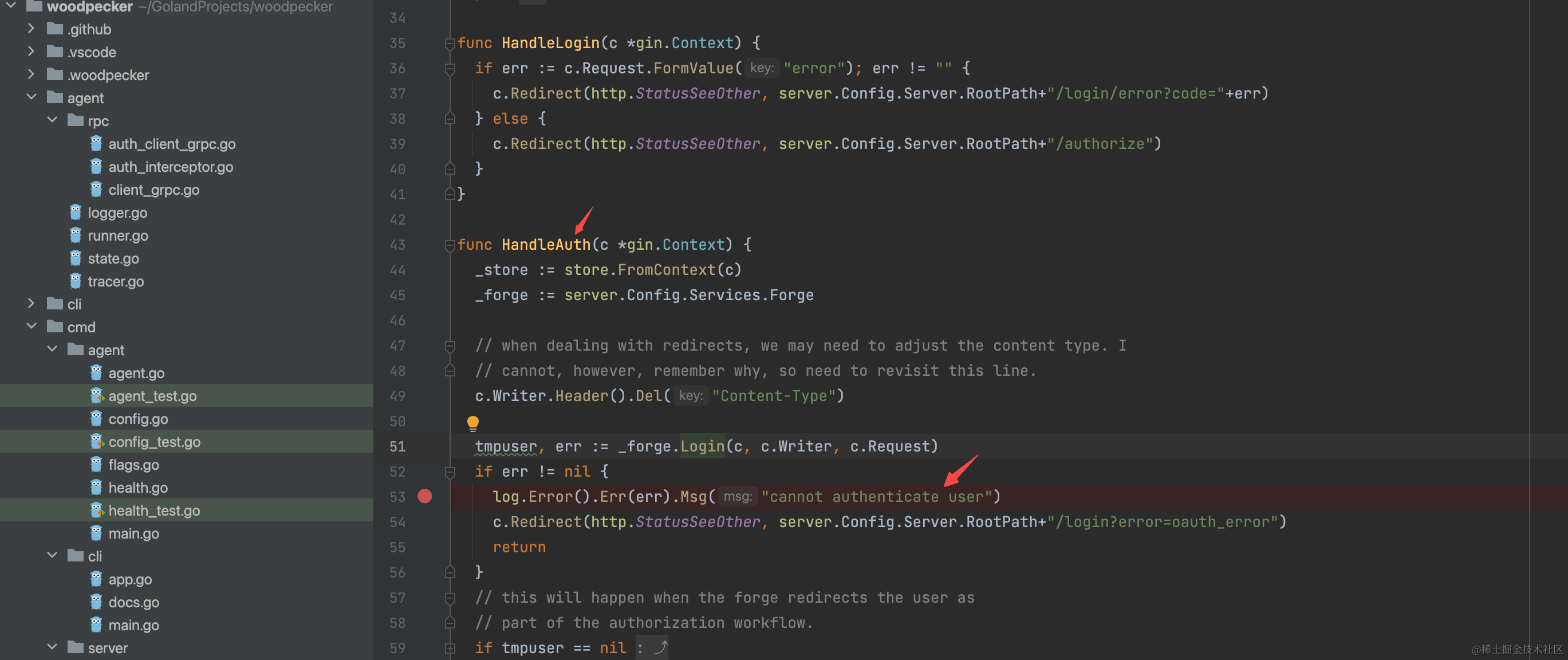
Task: Collapse the top-level agent folder
Action: tap(31, 97)
